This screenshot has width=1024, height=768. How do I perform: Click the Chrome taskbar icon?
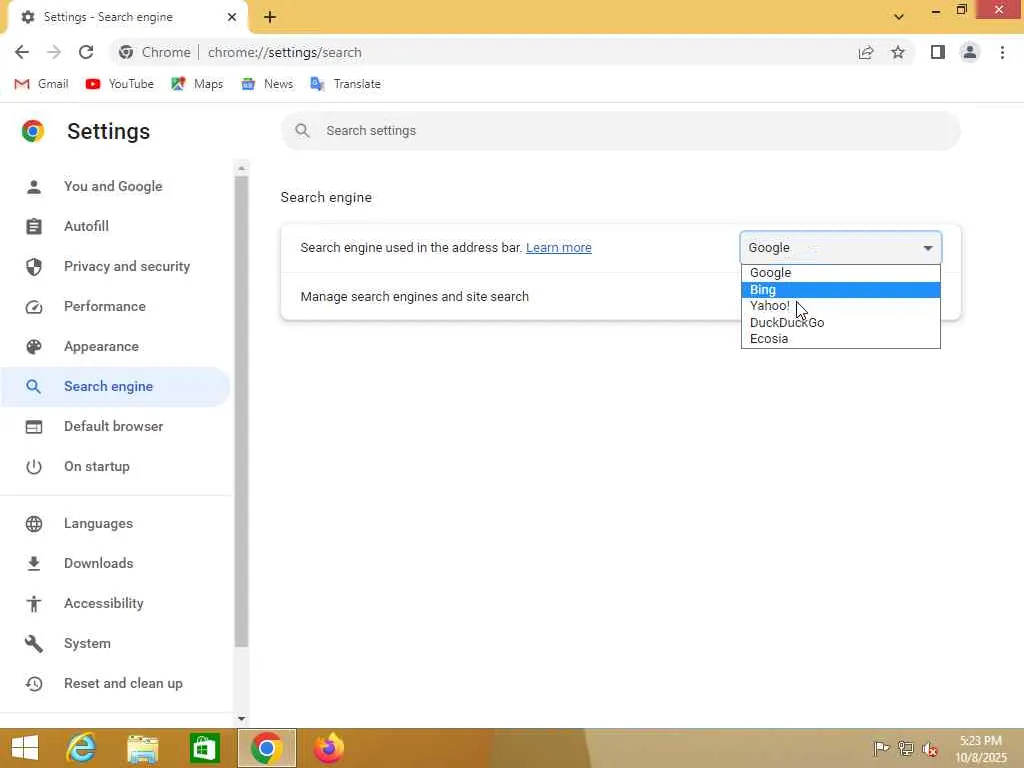click(266, 748)
